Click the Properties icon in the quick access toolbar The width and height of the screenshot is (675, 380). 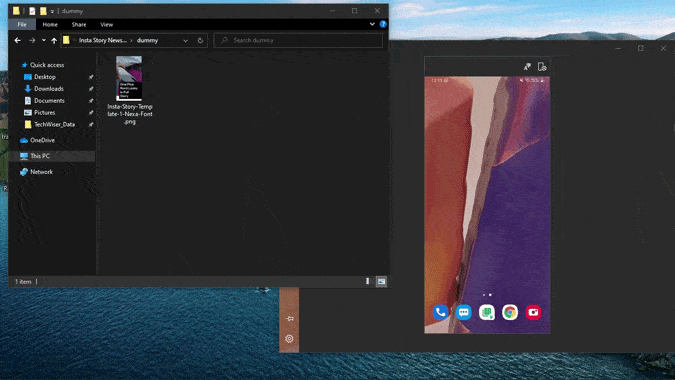[32, 11]
